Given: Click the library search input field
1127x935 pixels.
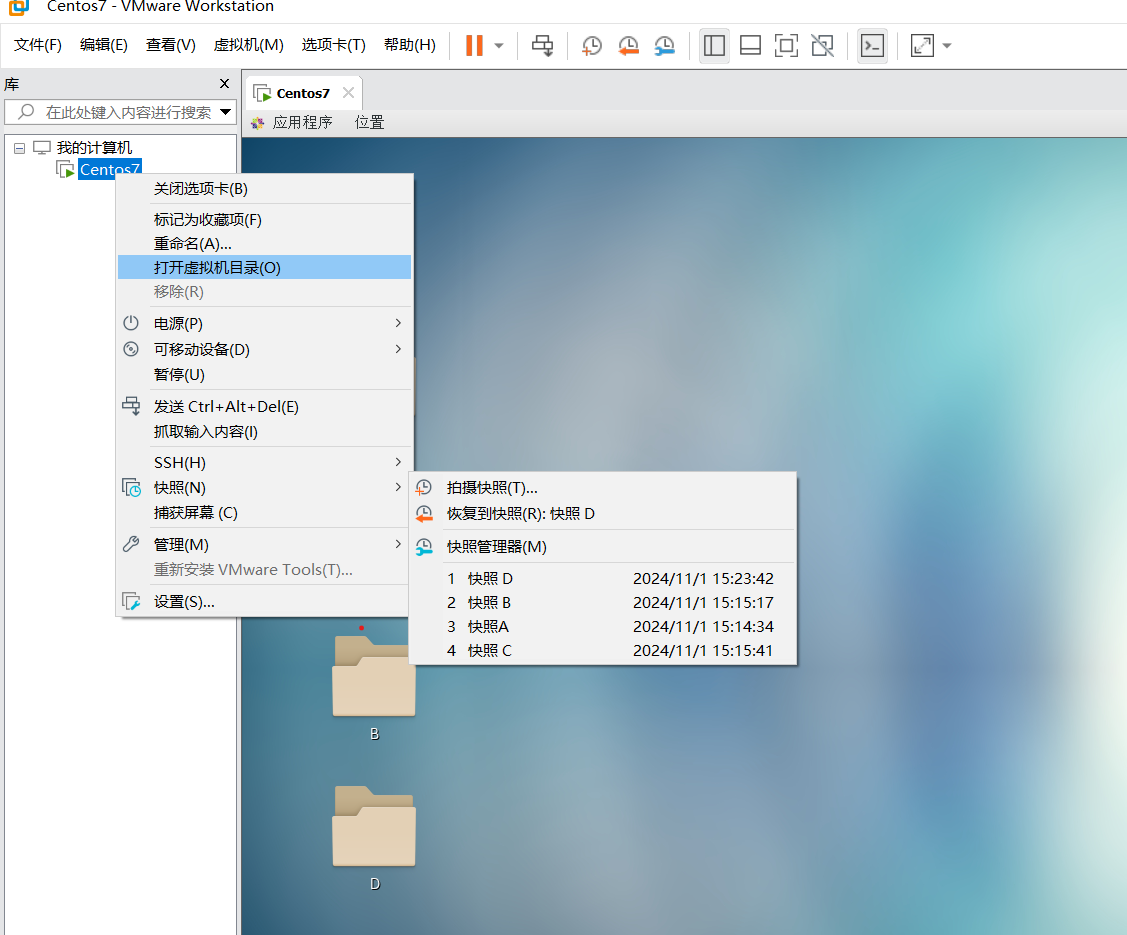Looking at the screenshot, I should click(x=119, y=112).
